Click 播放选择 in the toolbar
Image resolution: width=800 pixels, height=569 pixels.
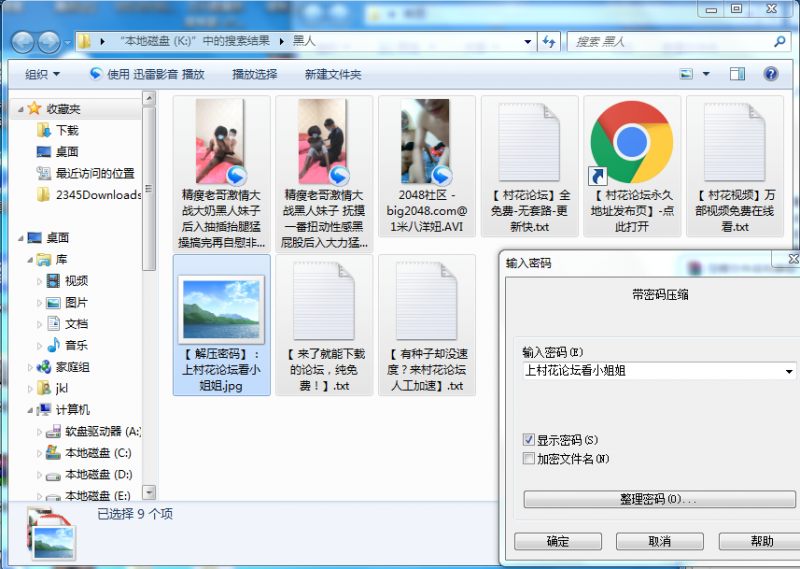point(254,74)
